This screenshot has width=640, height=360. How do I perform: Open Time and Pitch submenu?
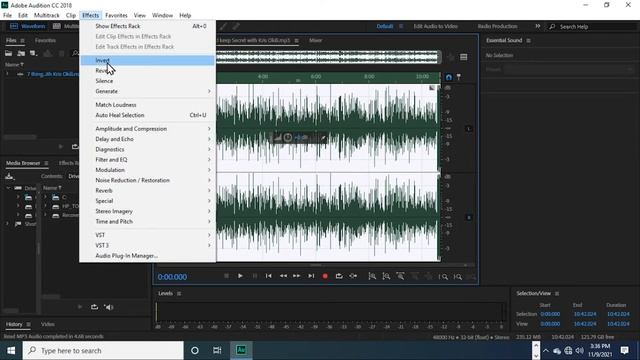(147, 221)
